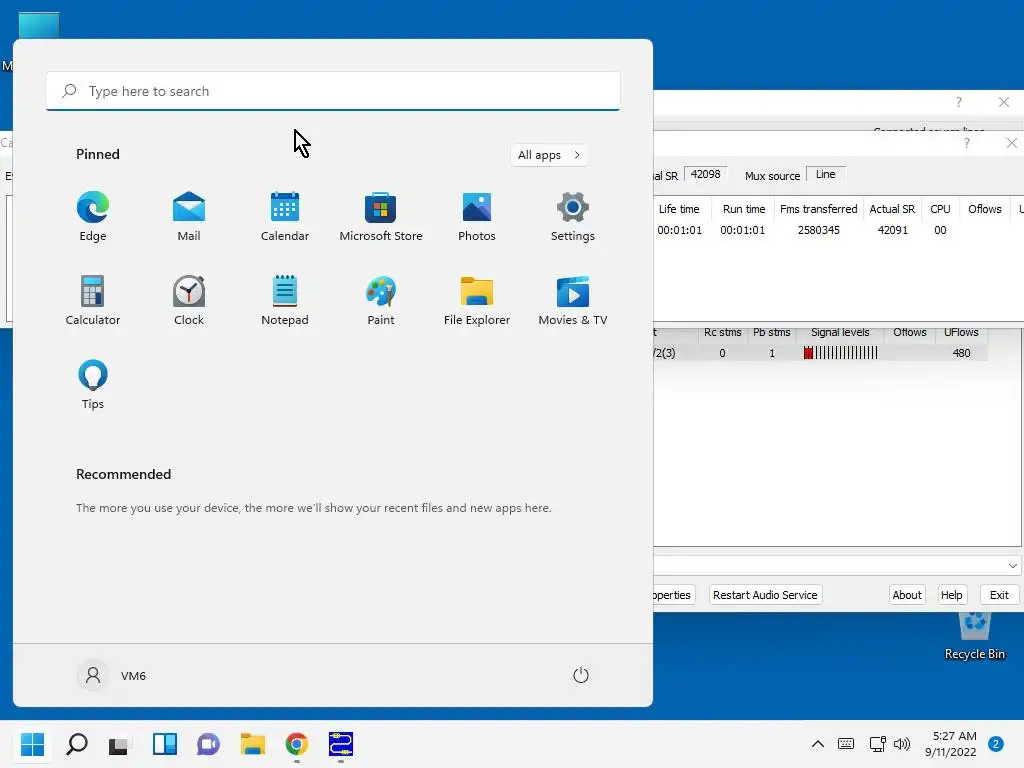Open network status tray icon
This screenshot has width=1024, height=768.
[878, 744]
